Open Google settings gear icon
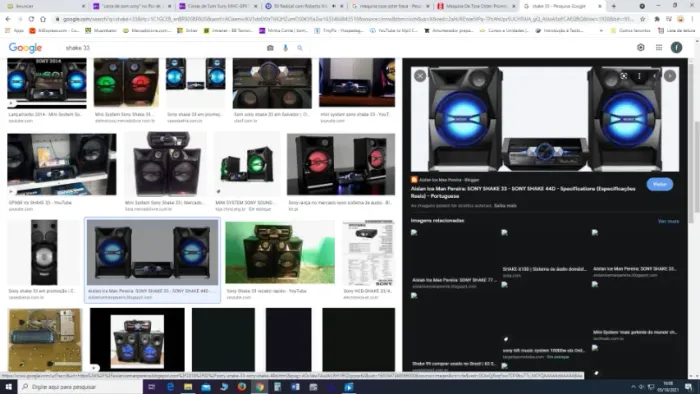700x394 pixels. 640,47
